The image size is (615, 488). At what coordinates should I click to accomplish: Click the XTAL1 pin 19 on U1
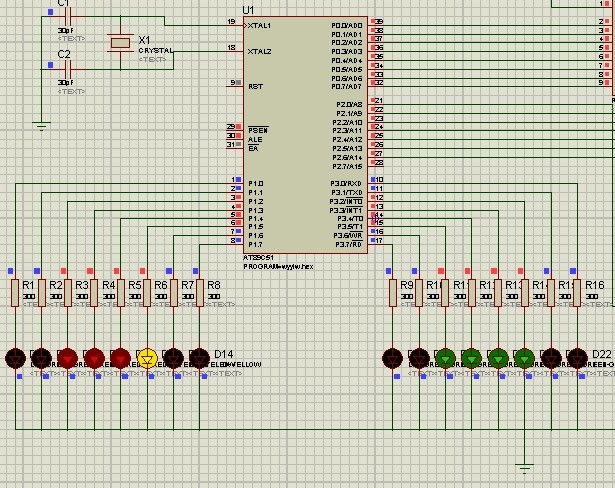point(236,22)
